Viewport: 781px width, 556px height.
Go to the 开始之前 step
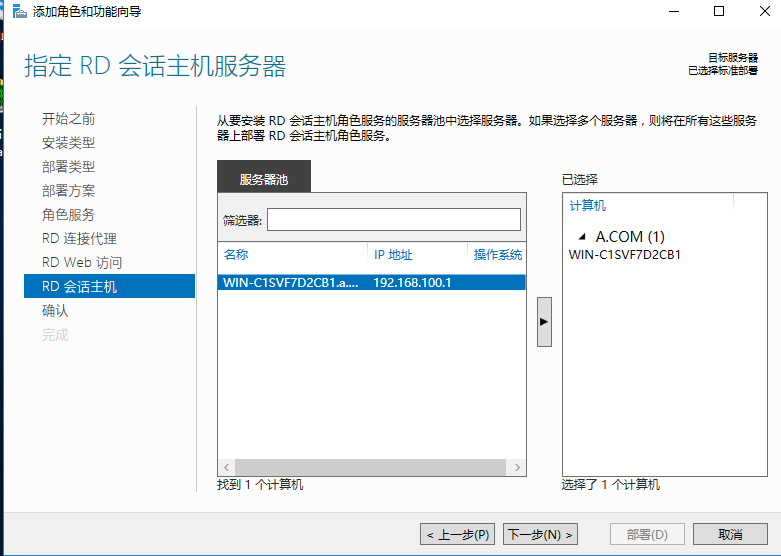click(x=68, y=119)
